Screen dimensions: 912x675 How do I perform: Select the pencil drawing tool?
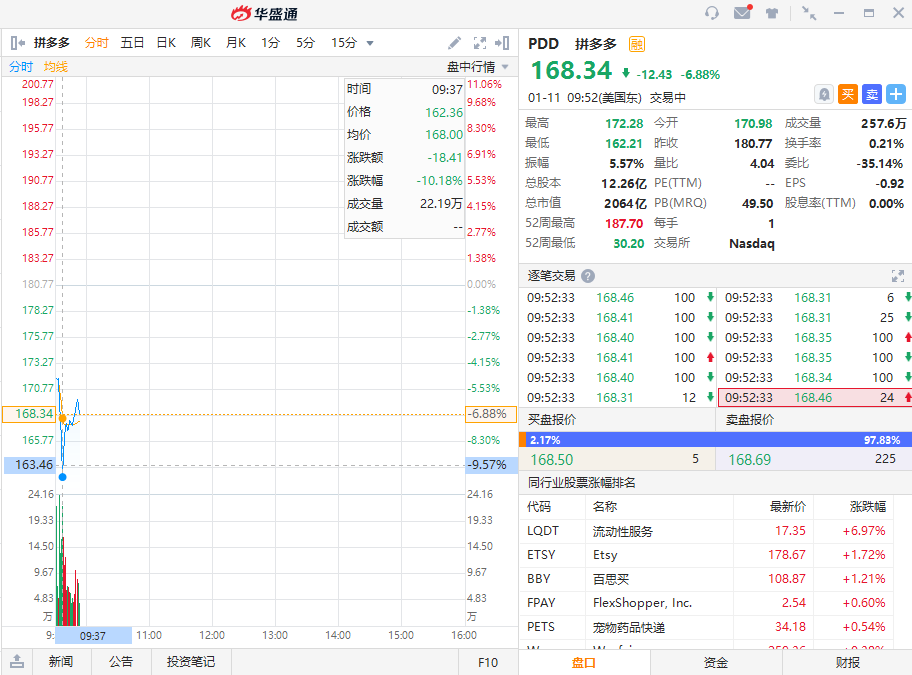[x=454, y=43]
